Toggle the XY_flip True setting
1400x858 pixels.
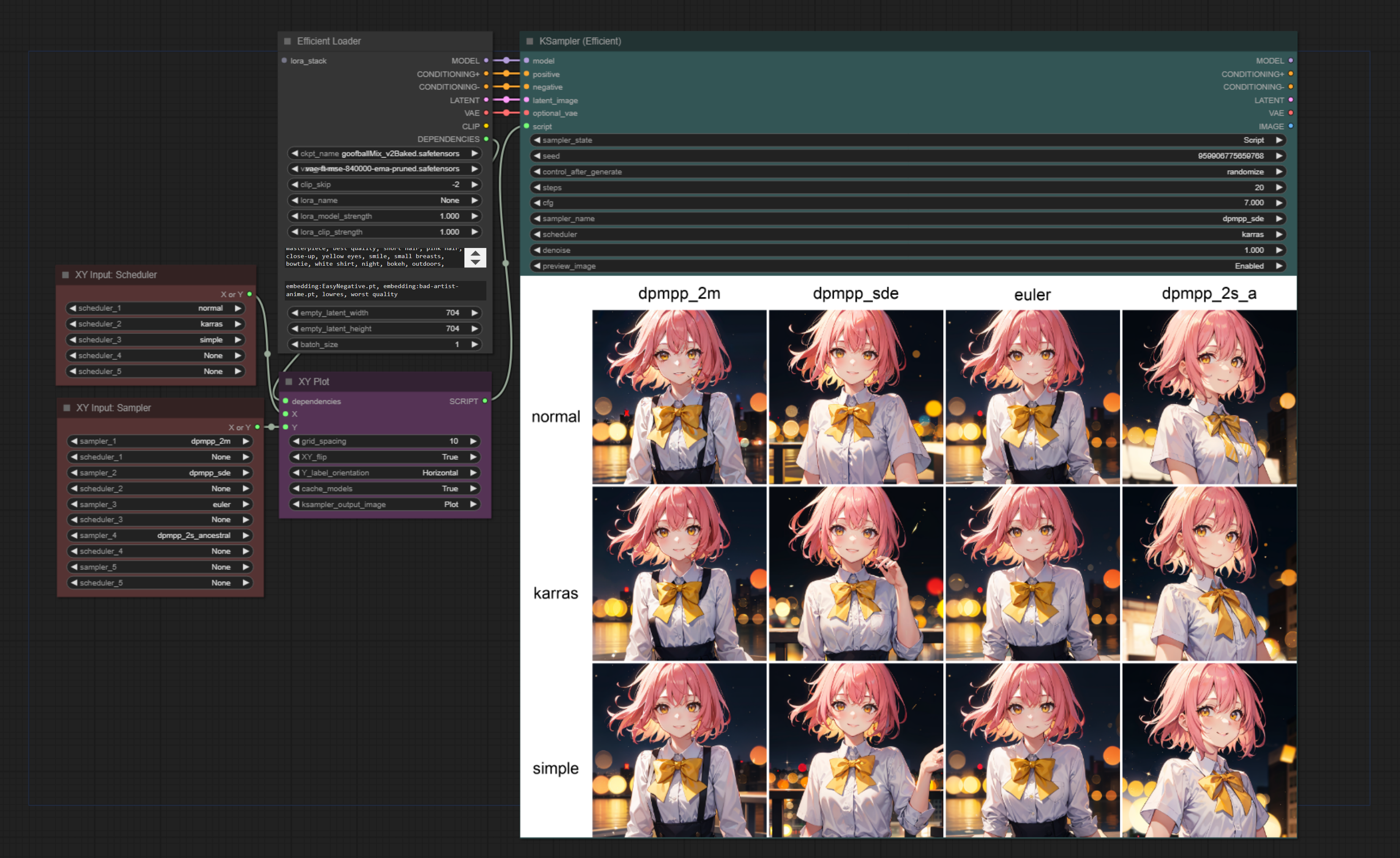coord(385,457)
